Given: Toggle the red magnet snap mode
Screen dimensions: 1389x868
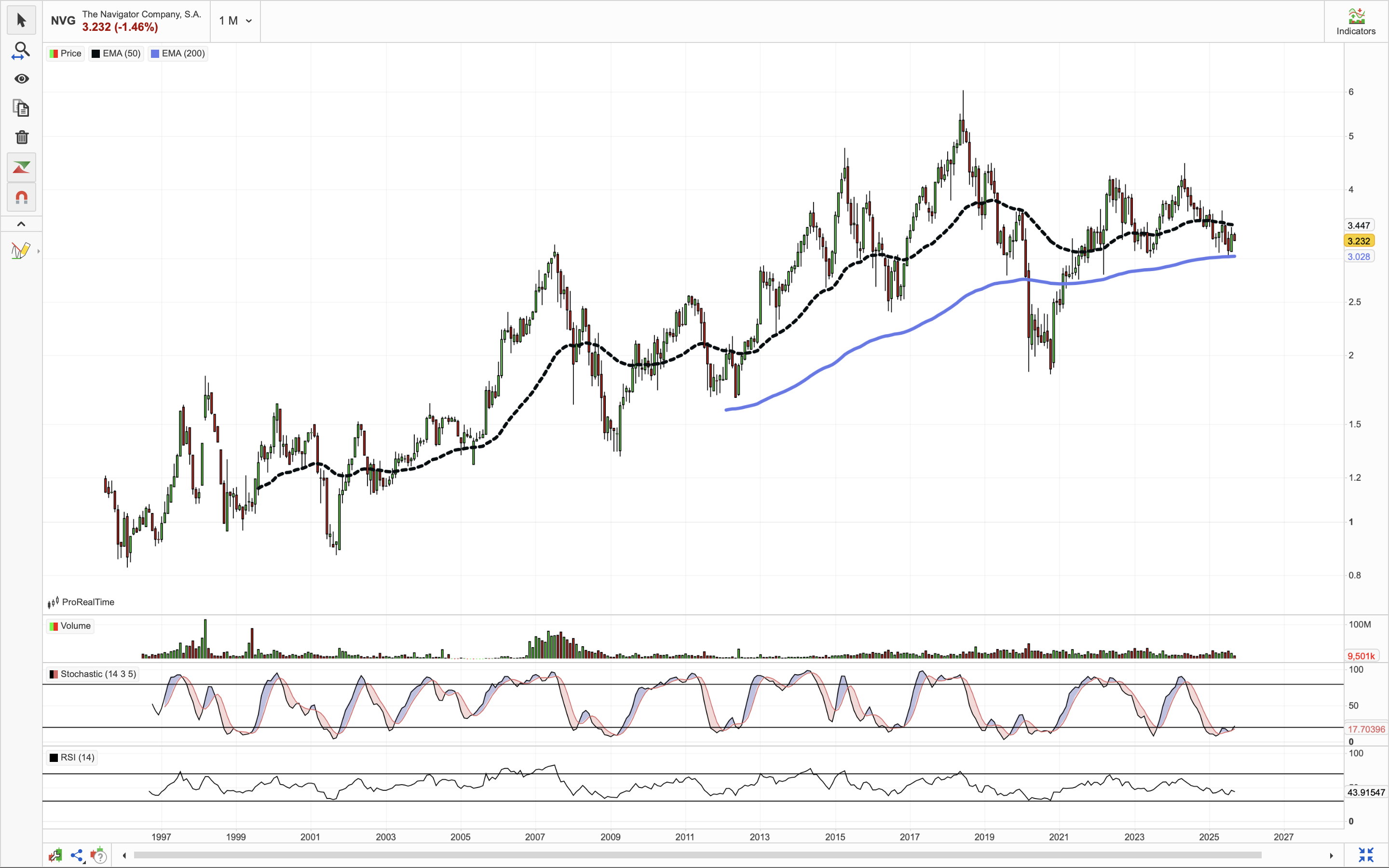Looking at the screenshot, I should tap(21, 198).
